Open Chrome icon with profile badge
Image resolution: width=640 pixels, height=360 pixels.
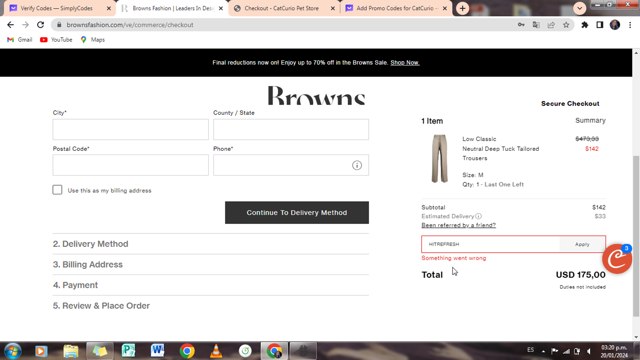click(274, 351)
